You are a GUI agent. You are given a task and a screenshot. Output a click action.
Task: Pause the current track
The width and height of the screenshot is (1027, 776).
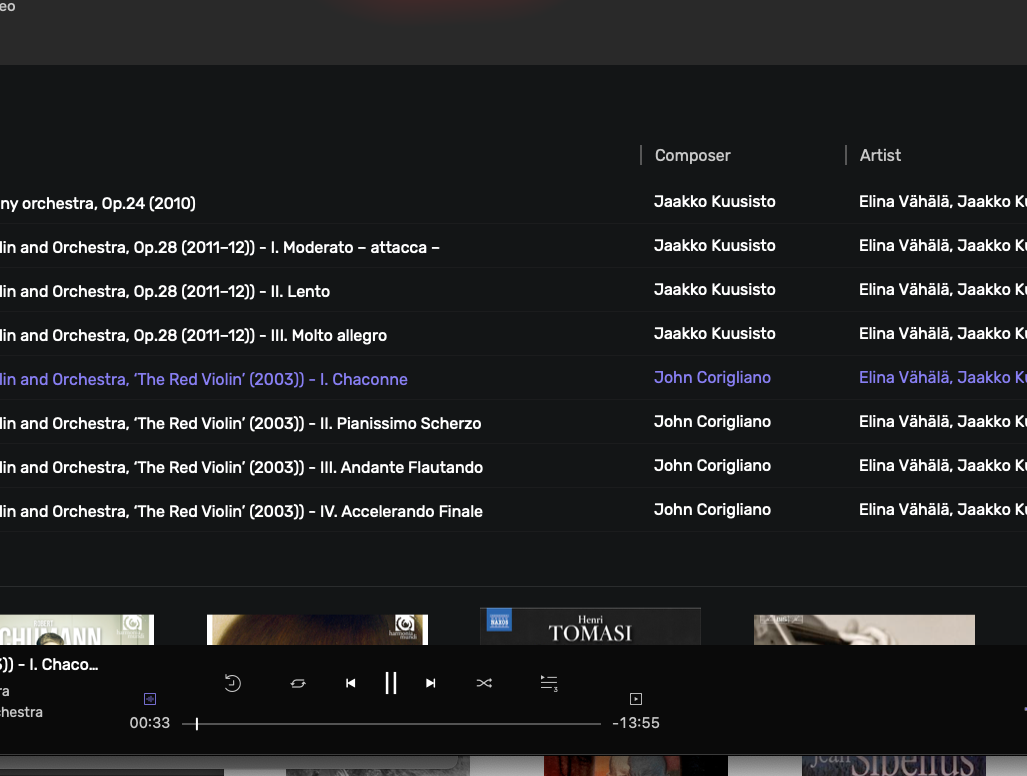[x=391, y=683]
